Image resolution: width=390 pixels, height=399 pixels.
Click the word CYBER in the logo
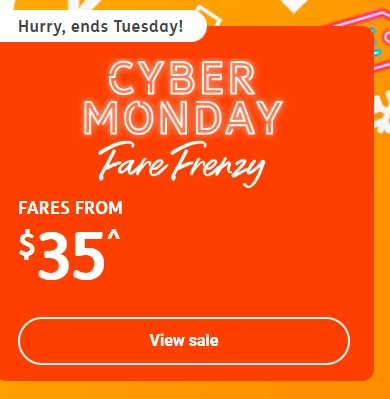(x=182, y=78)
